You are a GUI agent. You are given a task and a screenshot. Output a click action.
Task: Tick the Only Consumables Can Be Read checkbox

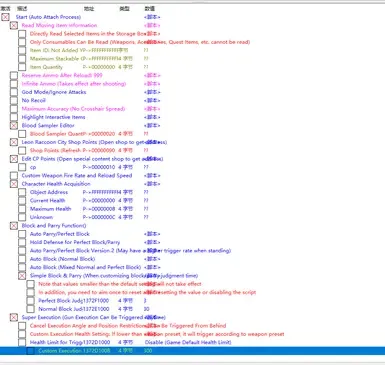22,42
